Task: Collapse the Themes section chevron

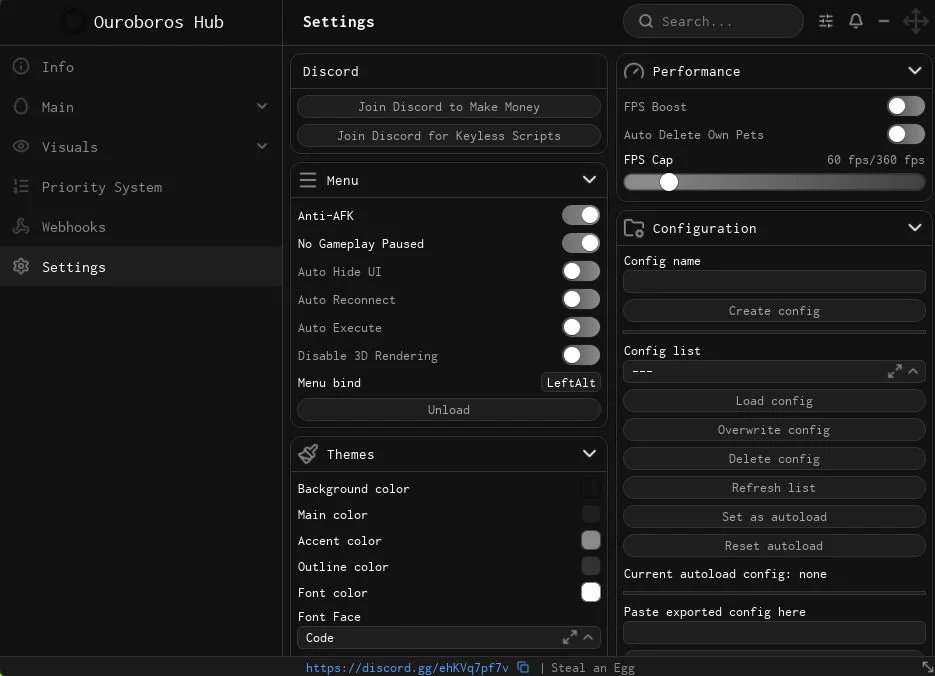Action: pos(589,454)
